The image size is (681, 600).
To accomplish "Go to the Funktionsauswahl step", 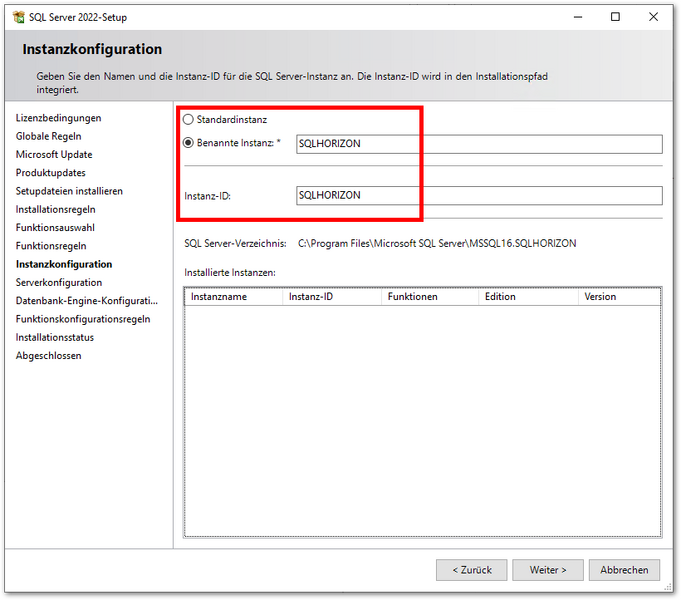I will [x=55, y=228].
